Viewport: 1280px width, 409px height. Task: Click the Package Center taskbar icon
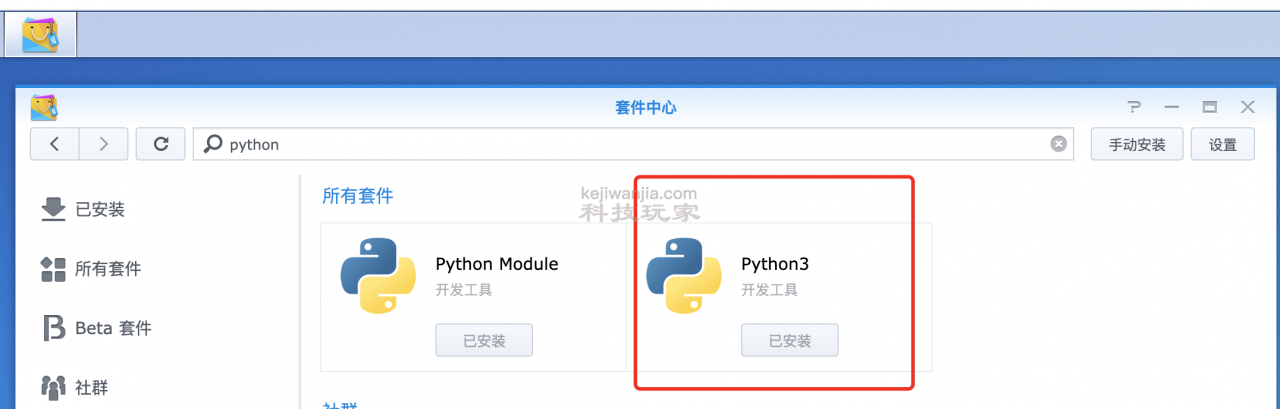click(x=41, y=35)
